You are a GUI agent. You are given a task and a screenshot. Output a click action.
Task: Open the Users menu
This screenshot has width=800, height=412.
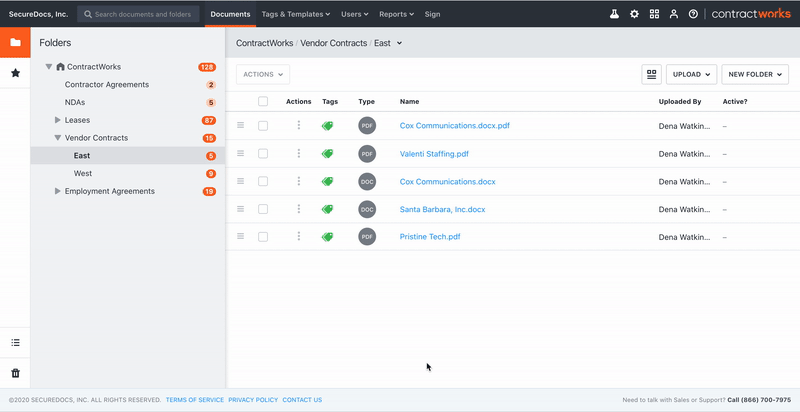[x=355, y=14]
